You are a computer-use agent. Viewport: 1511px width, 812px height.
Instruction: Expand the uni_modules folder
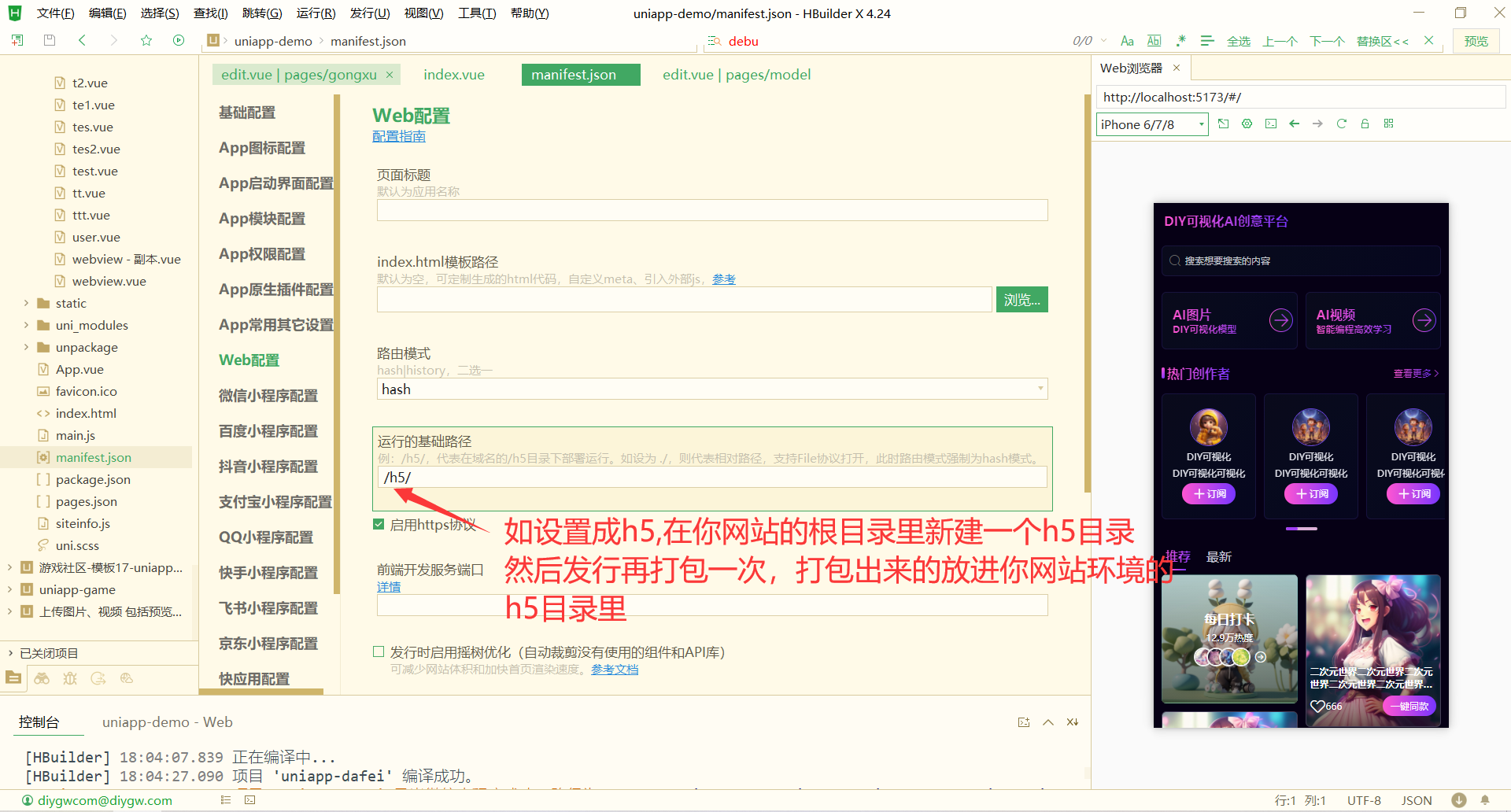pos(26,325)
